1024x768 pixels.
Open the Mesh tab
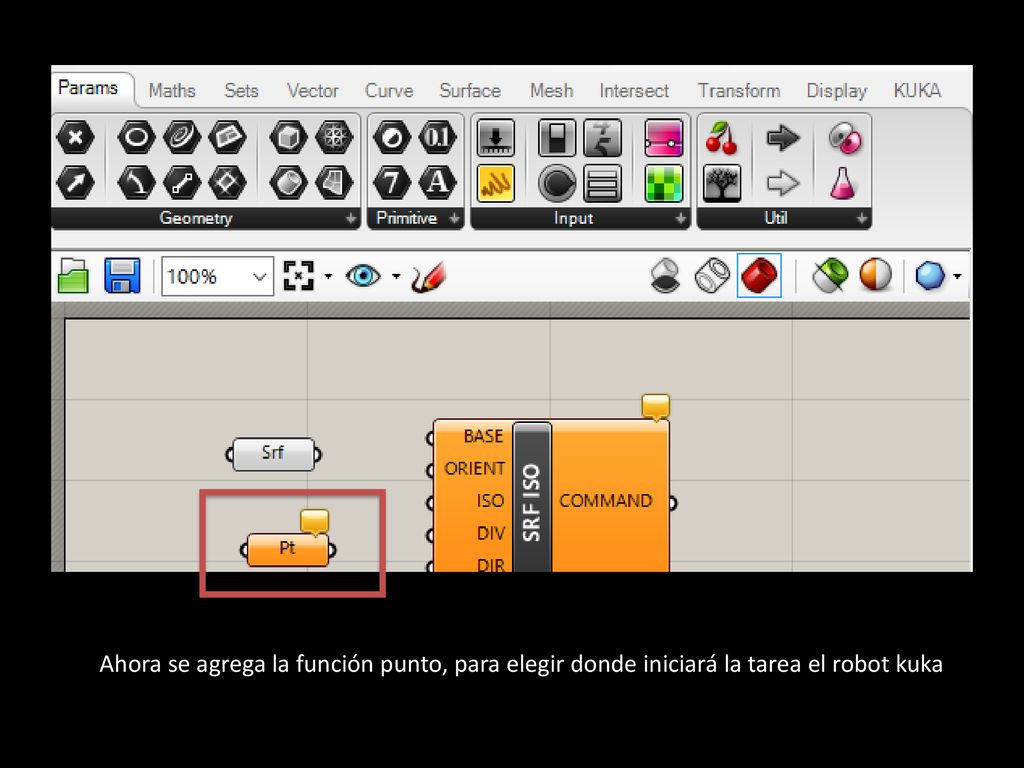click(x=551, y=90)
